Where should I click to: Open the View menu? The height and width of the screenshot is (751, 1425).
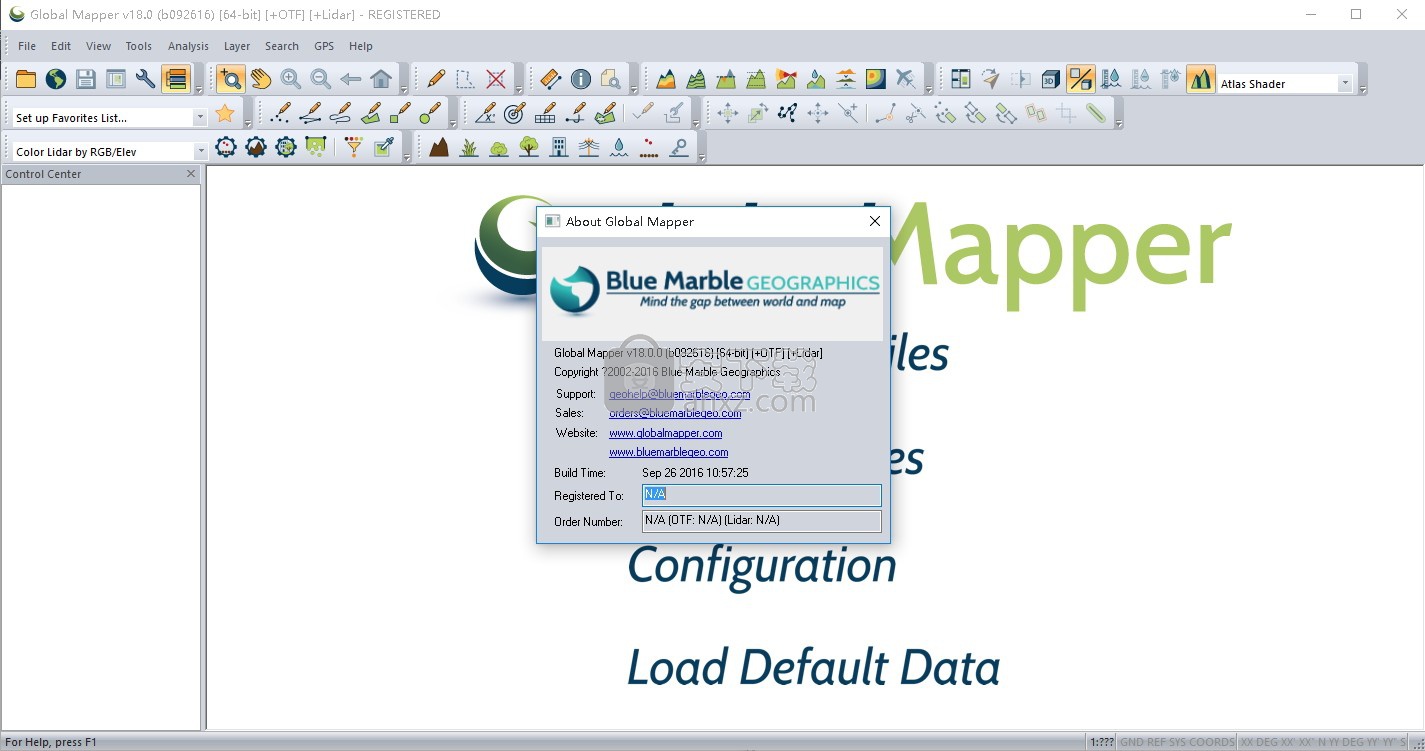pyautogui.click(x=98, y=46)
